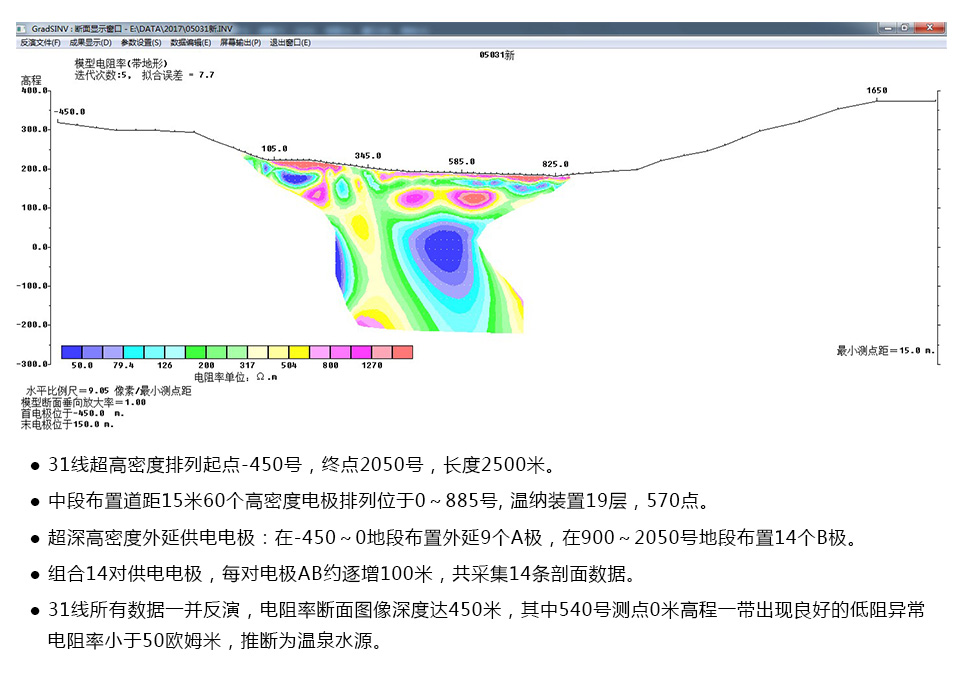Select the darkest blue legend swatch
960x679 pixels.
[x=71, y=352]
